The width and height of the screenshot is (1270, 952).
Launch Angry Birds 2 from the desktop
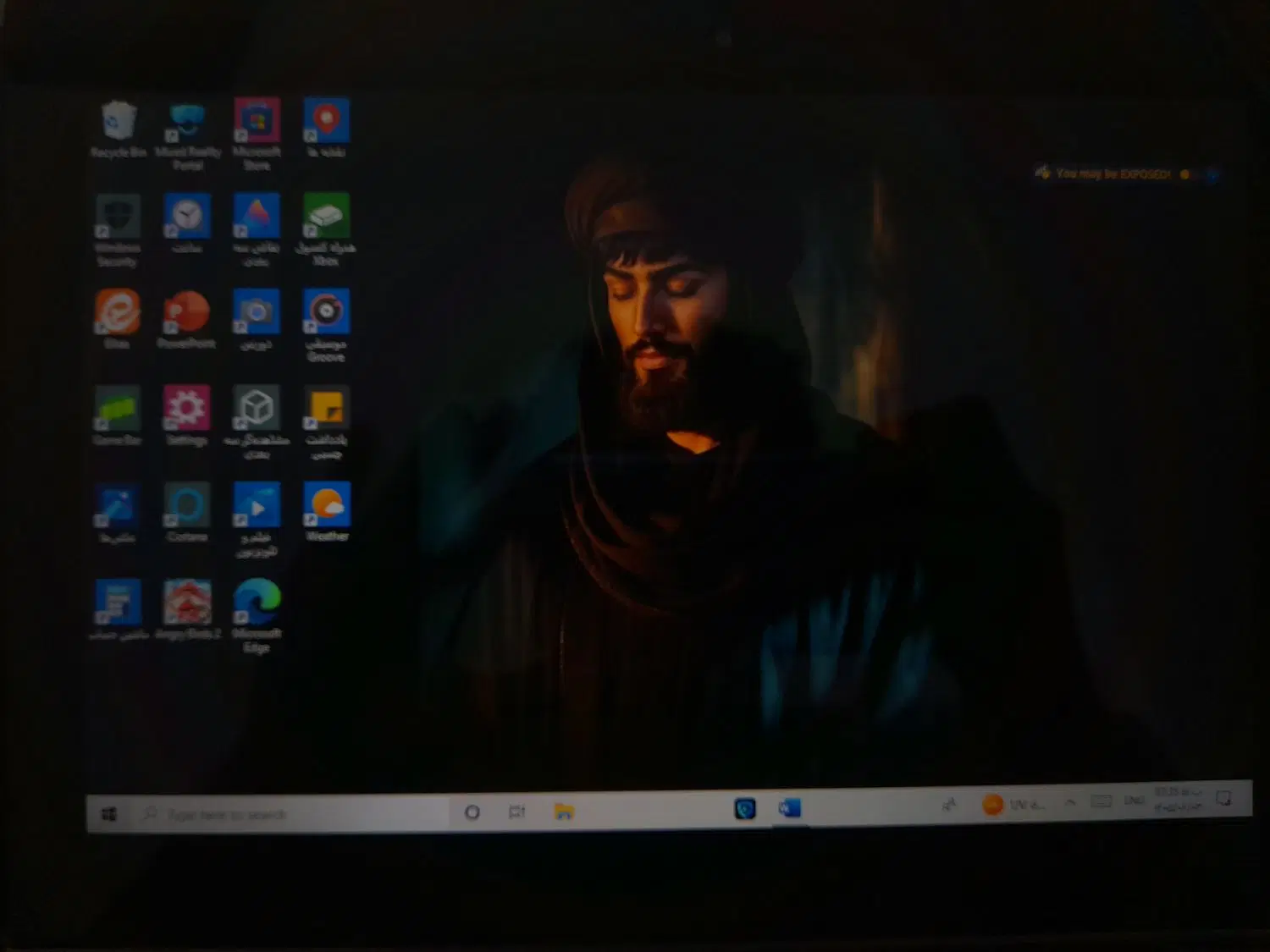pyautogui.click(x=187, y=609)
